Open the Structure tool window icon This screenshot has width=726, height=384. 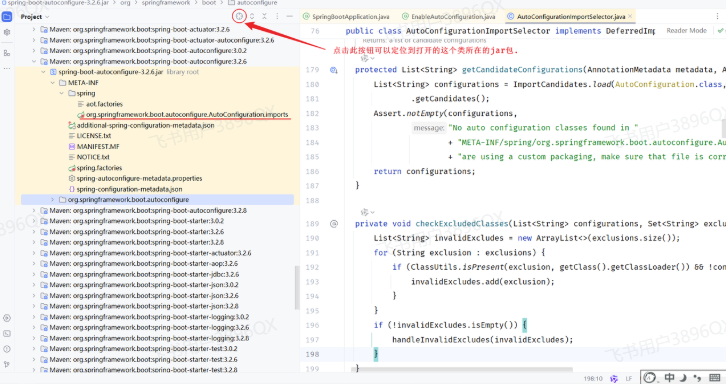pyautogui.click(x=7, y=53)
